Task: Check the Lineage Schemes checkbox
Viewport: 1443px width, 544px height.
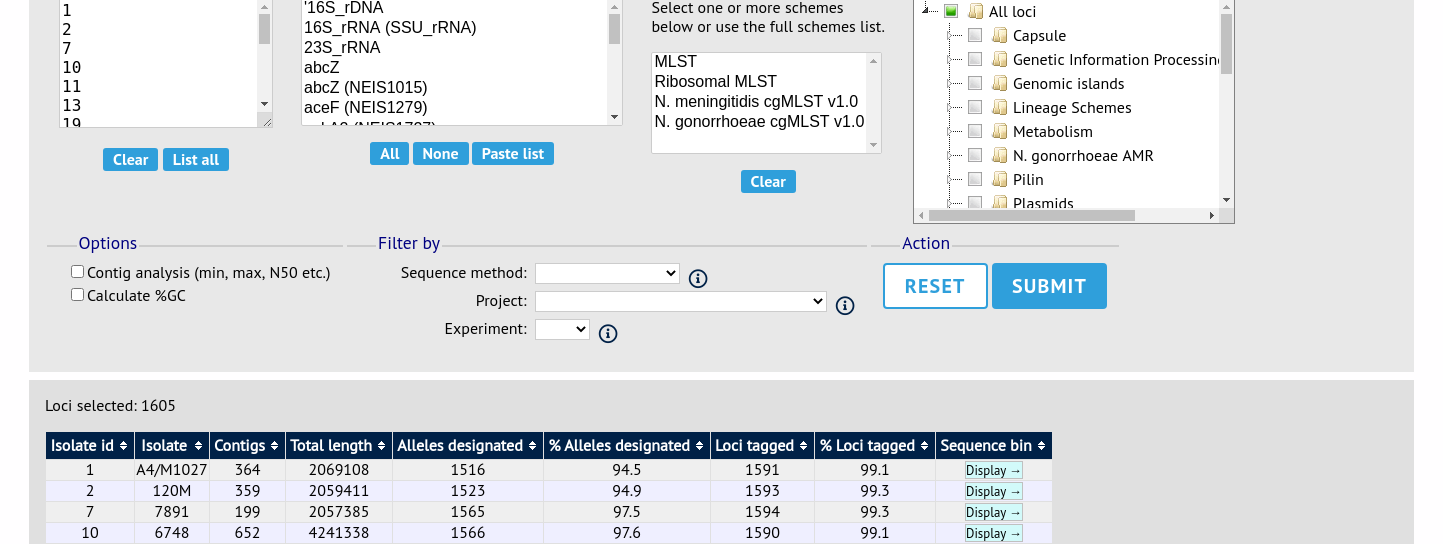Action: pyautogui.click(x=975, y=108)
